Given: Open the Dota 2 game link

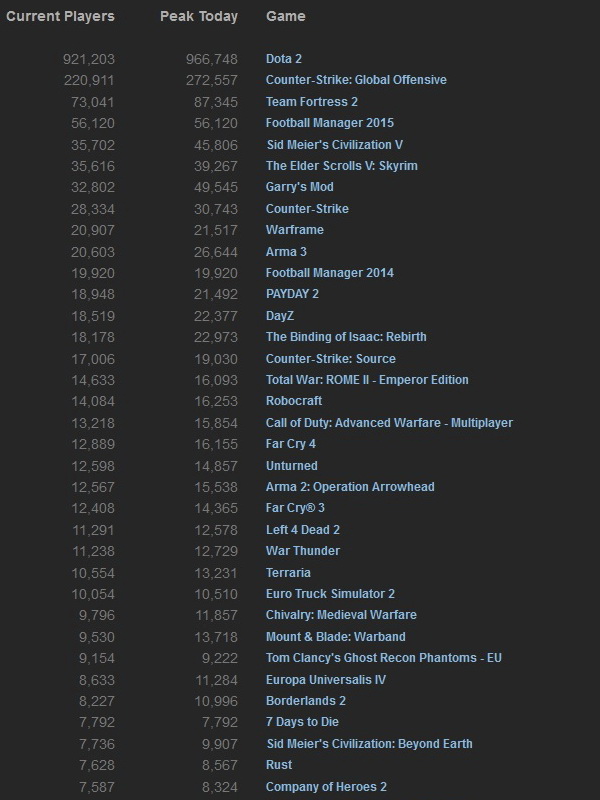Looking at the screenshot, I should point(284,59).
